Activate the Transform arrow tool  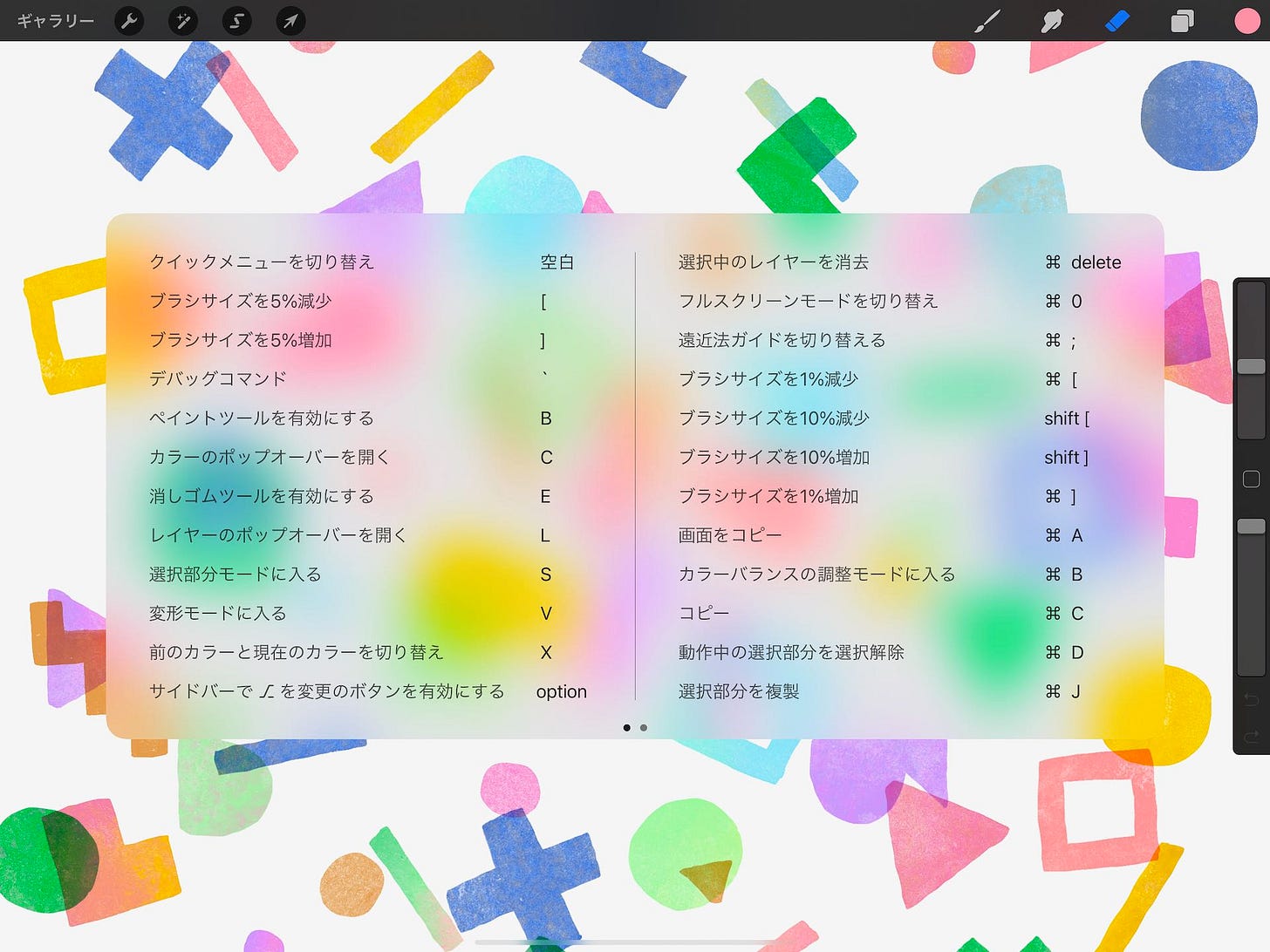(x=290, y=20)
